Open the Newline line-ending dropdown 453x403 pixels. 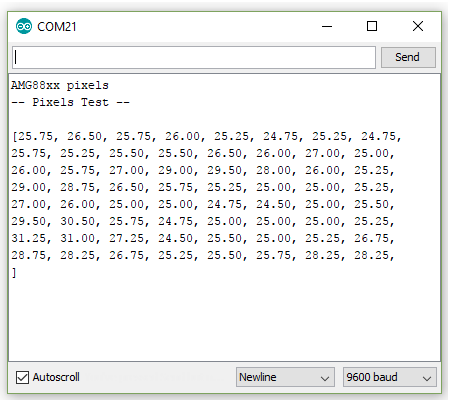click(285, 377)
